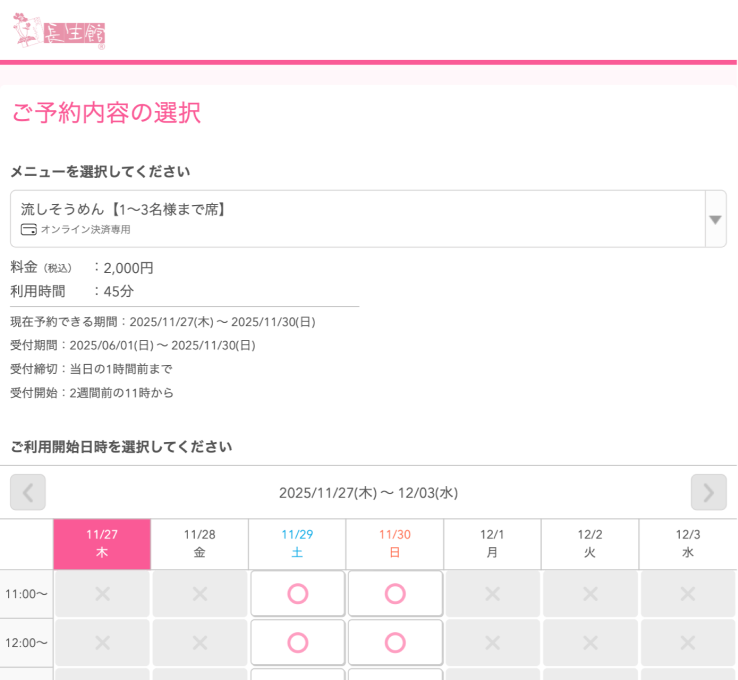Book the 11:00 slot on 11/30
Image resolution: width=738 pixels, height=680 pixels.
[x=395, y=594]
